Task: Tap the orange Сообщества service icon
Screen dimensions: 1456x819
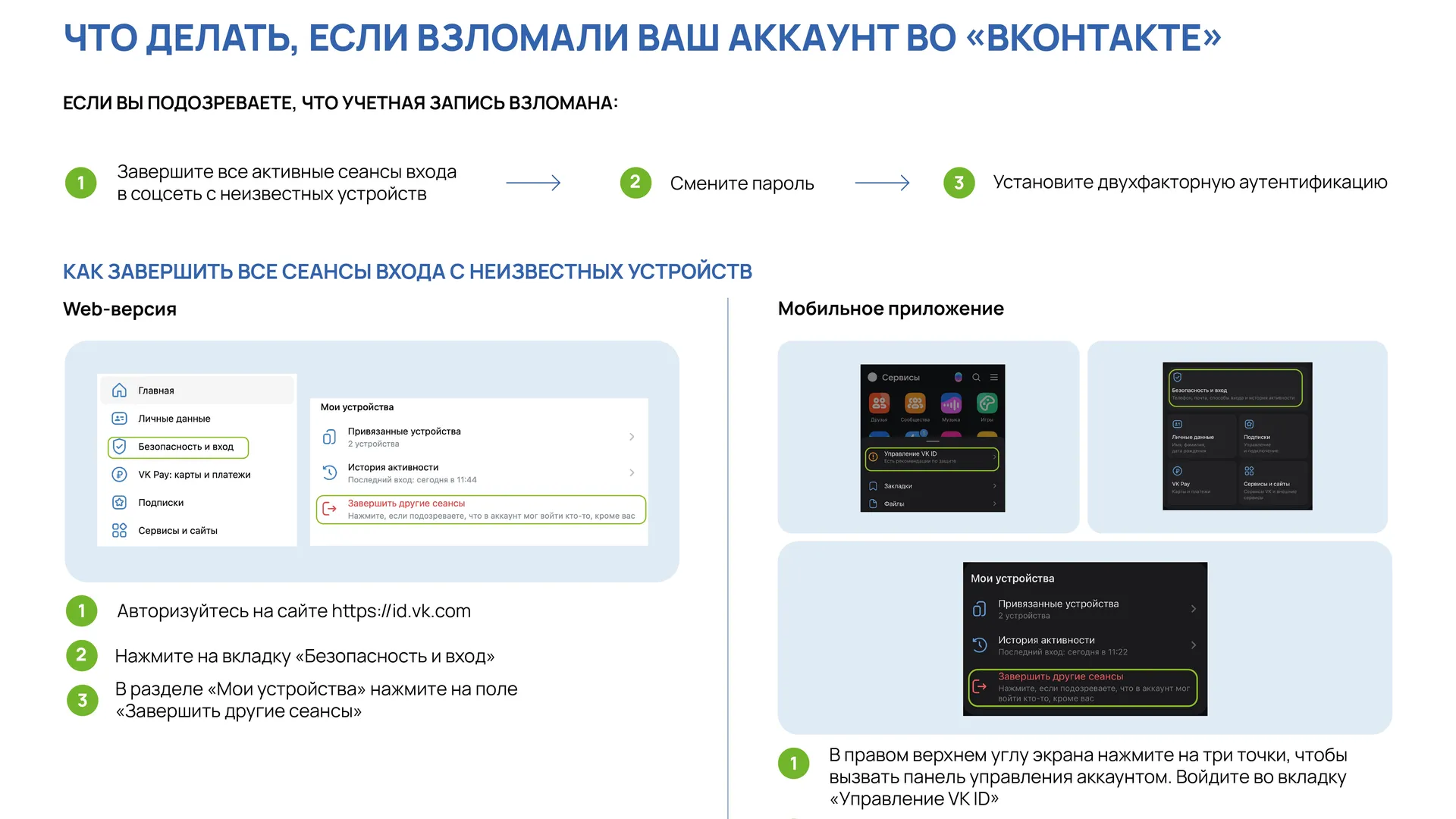Action: (x=915, y=403)
